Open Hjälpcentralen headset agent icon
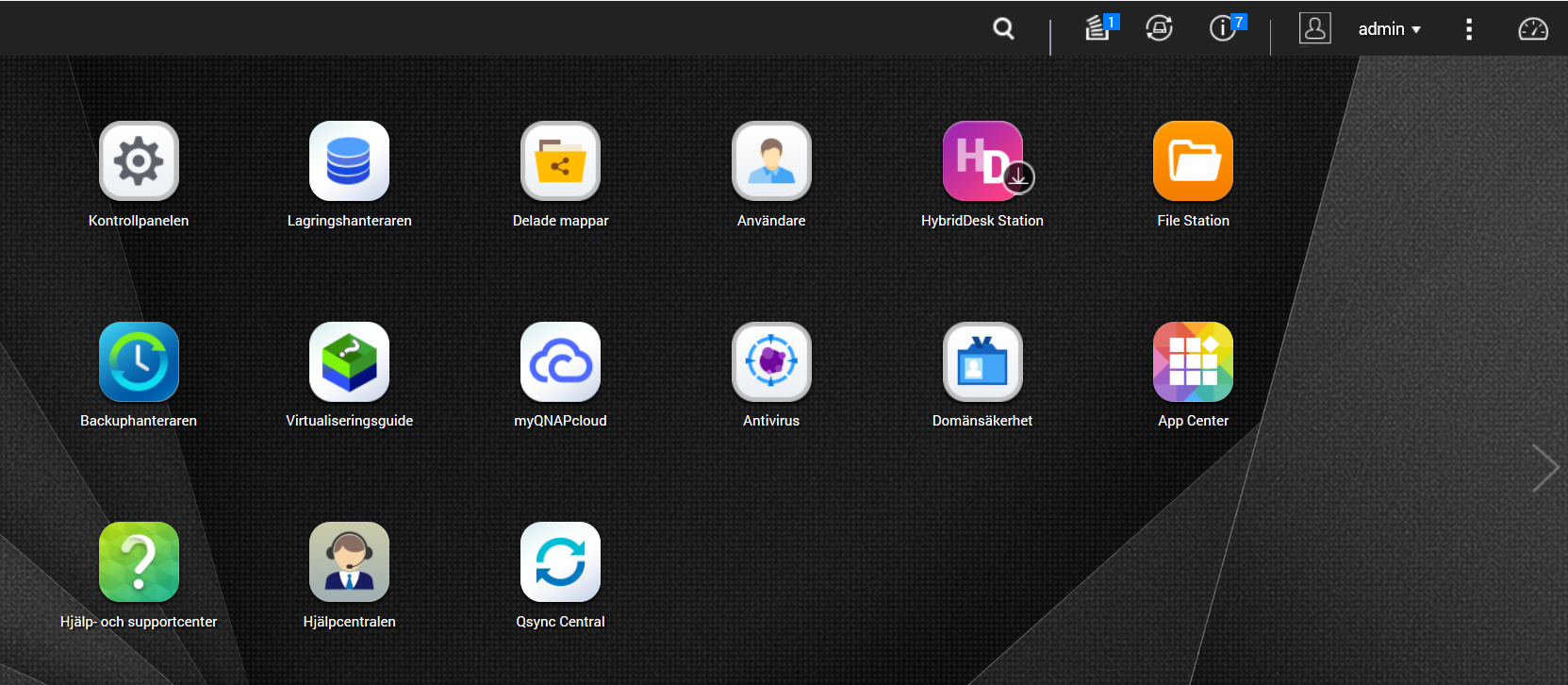Viewport: 1568px width, 685px height. (x=349, y=562)
